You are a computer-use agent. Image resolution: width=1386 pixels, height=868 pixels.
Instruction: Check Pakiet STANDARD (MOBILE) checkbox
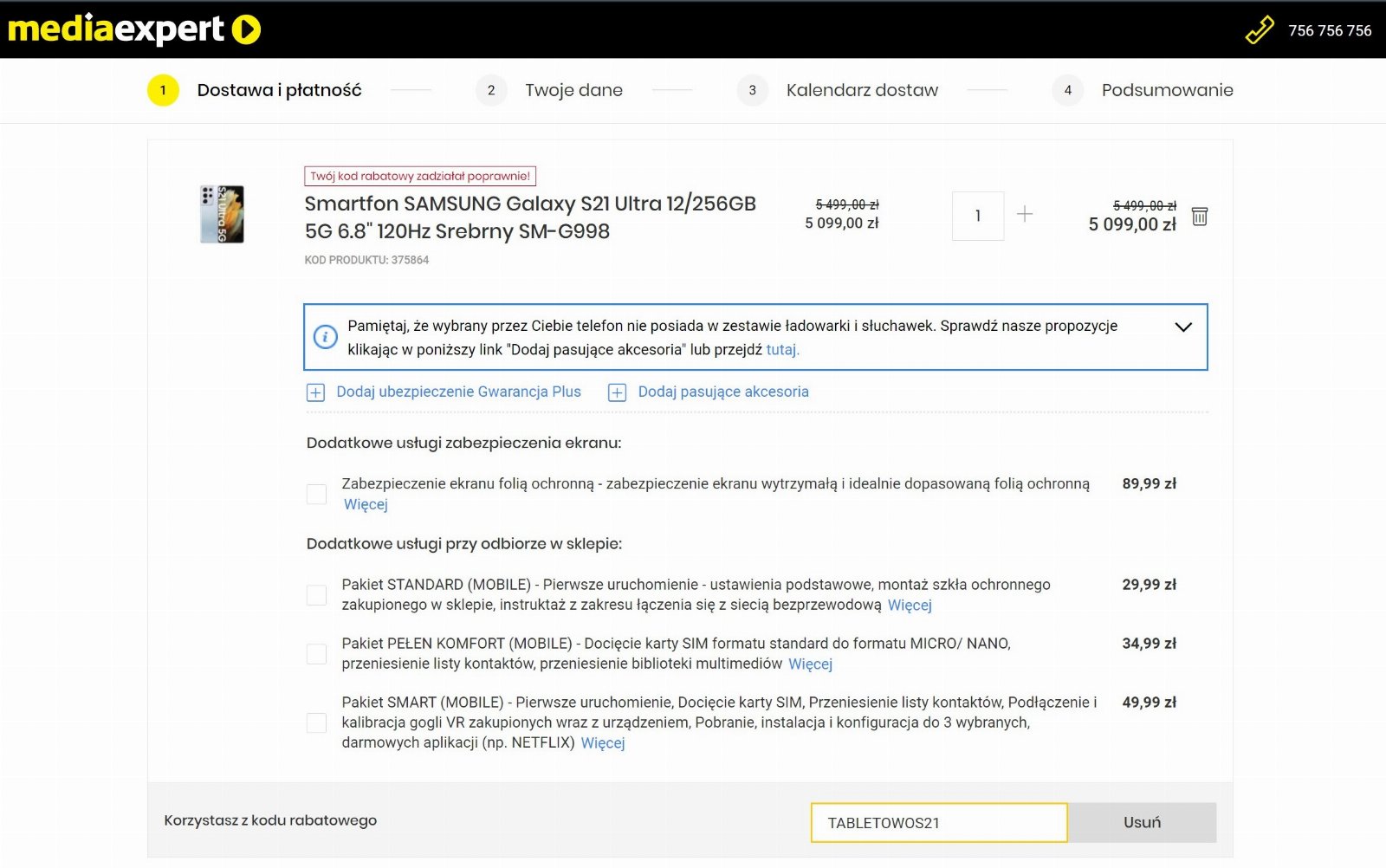(317, 595)
